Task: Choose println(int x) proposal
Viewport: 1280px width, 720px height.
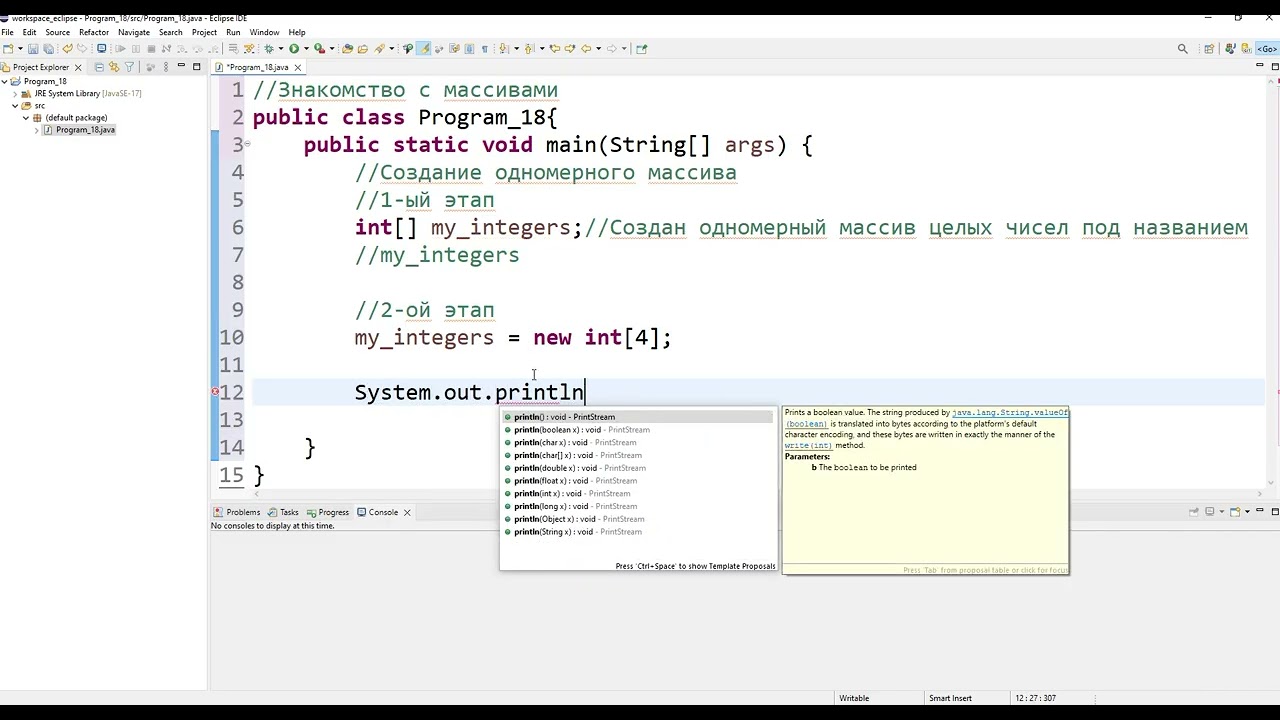Action: pyautogui.click(x=637, y=493)
